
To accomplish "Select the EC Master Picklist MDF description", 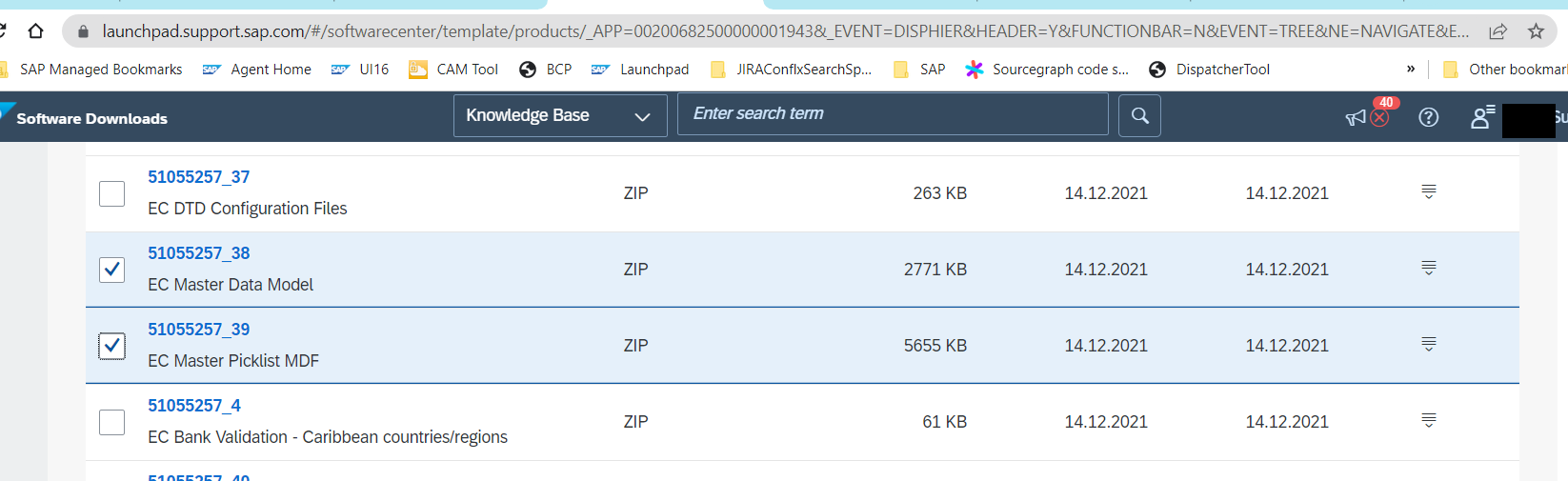I will click(233, 361).
